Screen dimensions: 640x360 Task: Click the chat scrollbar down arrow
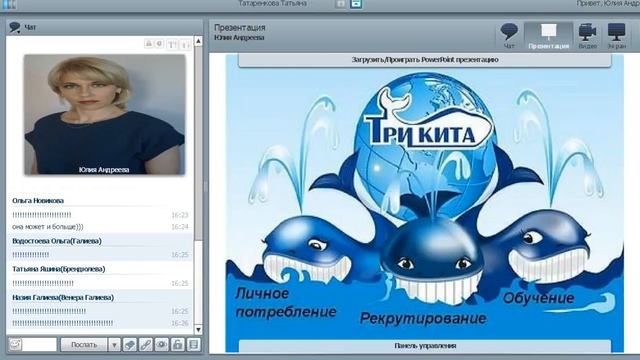click(x=198, y=329)
